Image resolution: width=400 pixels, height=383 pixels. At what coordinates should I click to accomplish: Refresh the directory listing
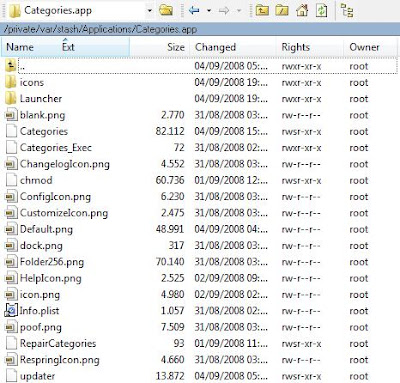[322, 11]
